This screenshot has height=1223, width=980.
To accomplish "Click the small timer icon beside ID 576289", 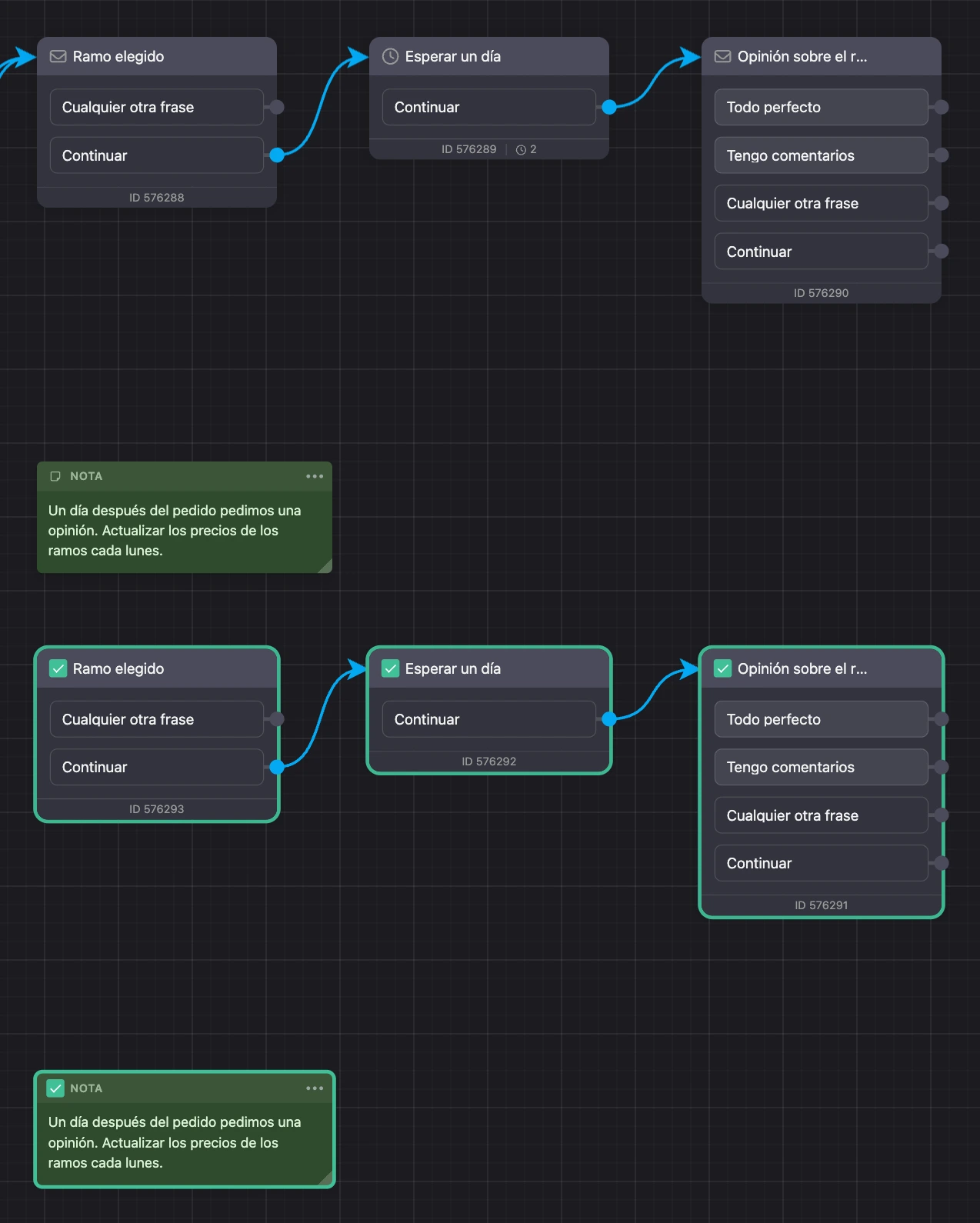I will pos(521,150).
